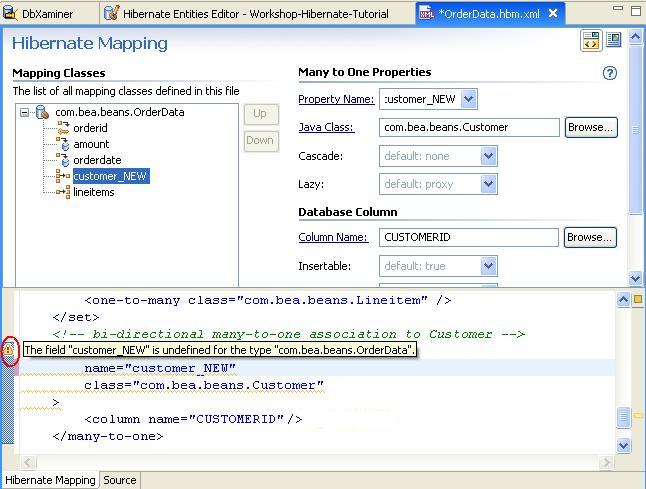The height and width of the screenshot is (489, 646).
Task: Click the name="customer_NEW" source line
Action: [x=160, y=368]
